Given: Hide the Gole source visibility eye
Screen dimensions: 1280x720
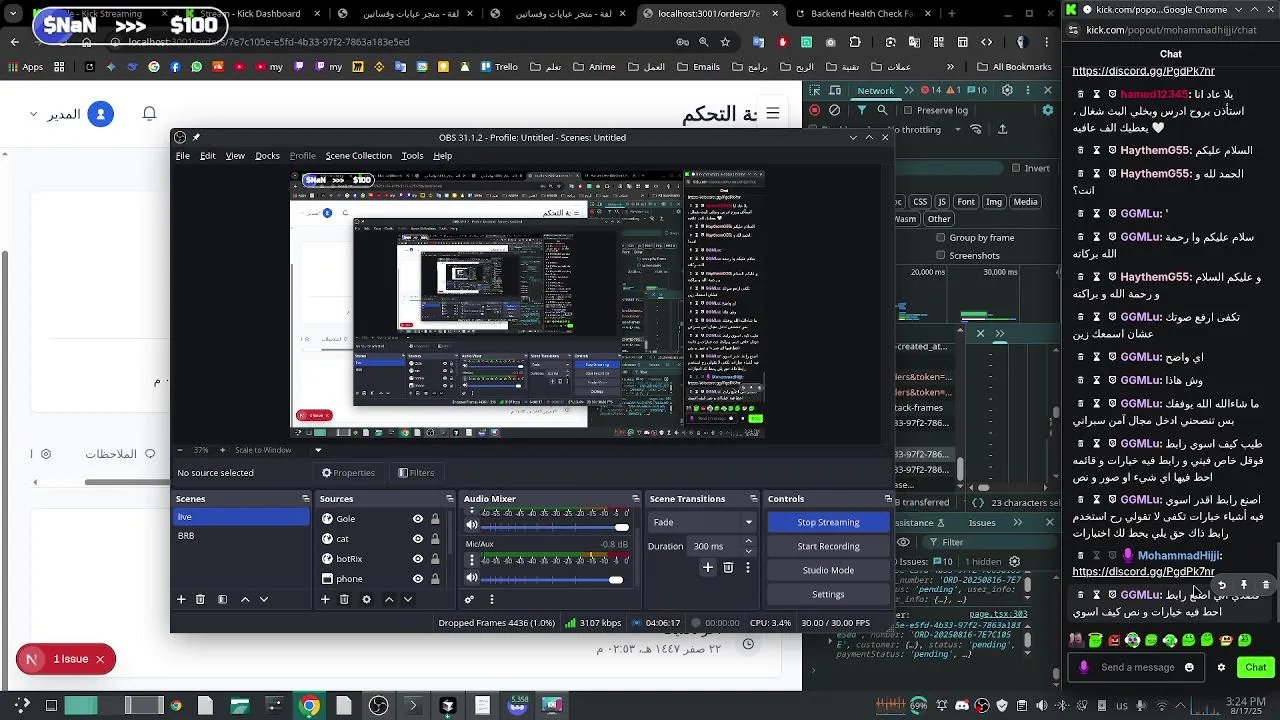Looking at the screenshot, I should coord(418,519).
